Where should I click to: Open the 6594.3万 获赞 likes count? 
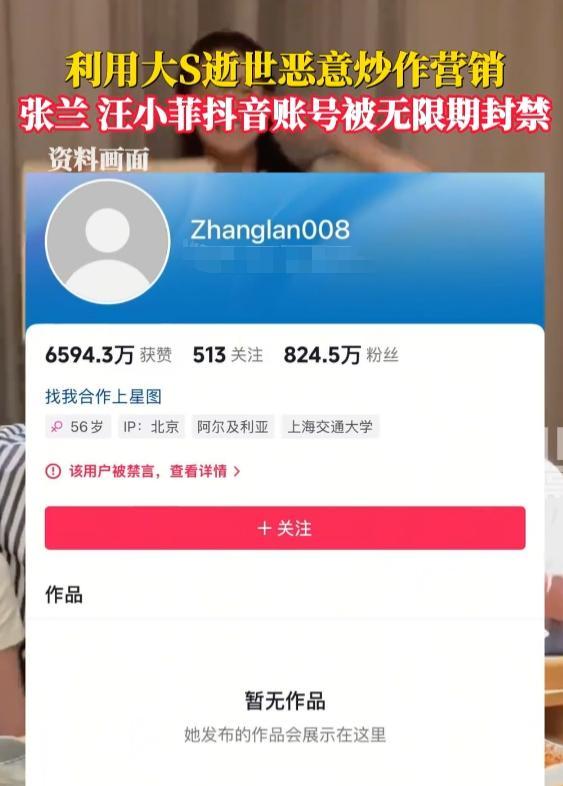pyautogui.click(x=108, y=355)
